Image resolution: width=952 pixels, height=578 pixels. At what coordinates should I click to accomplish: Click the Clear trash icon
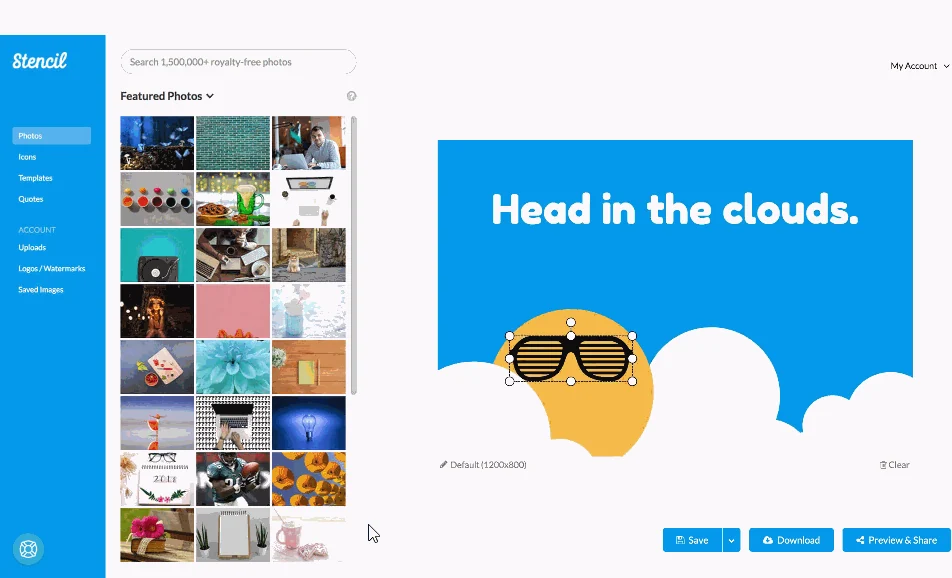coord(883,465)
